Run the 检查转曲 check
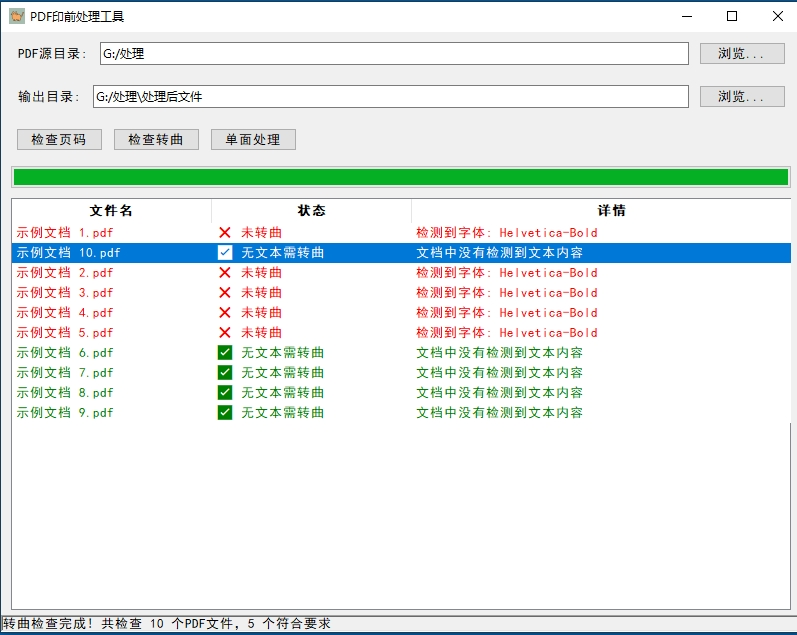Viewport: 797px width, 635px height. (x=156, y=140)
